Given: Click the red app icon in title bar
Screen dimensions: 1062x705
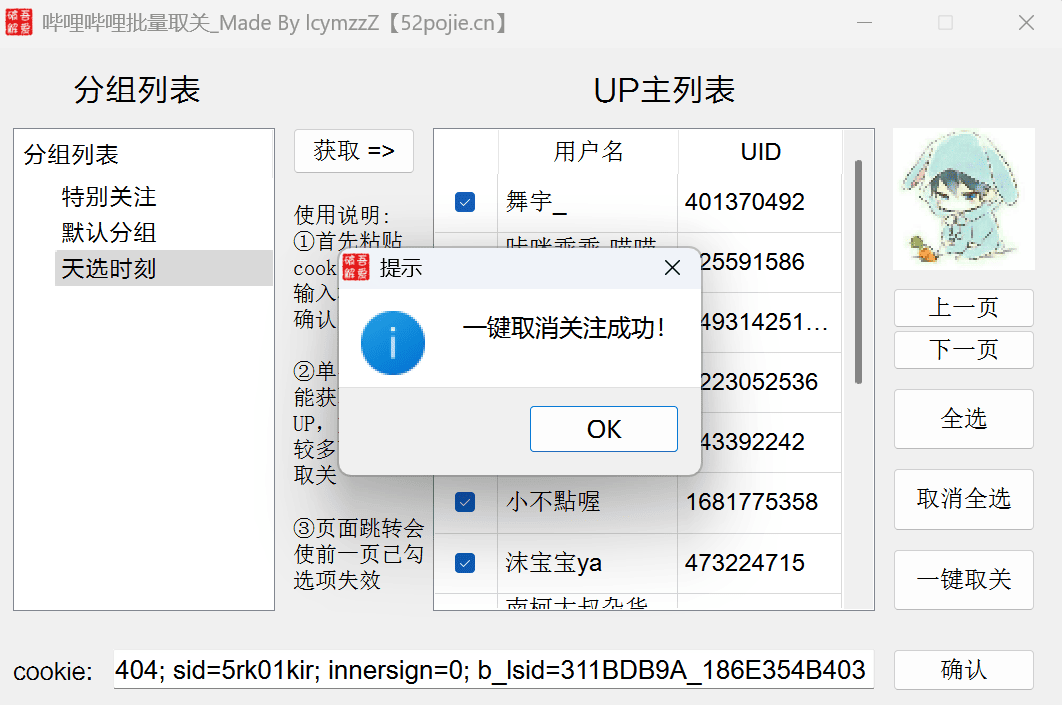Looking at the screenshot, I should point(19,22).
